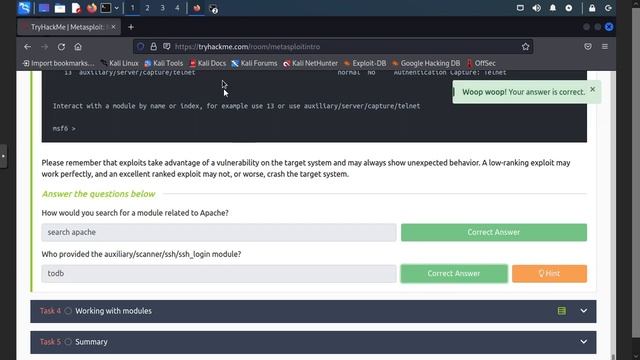Image resolution: width=640 pixels, height=360 pixels.
Task: Lock the screen via the padlock icon
Action: click(x=592, y=8)
